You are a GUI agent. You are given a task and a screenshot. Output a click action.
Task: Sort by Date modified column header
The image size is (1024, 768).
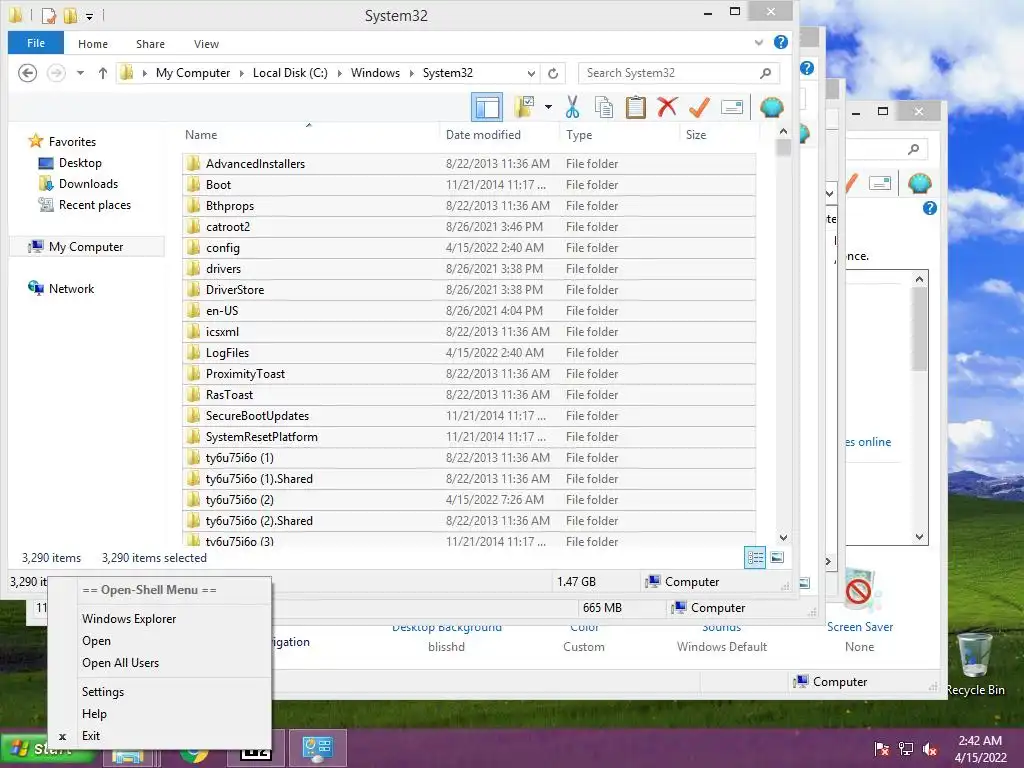coord(499,135)
